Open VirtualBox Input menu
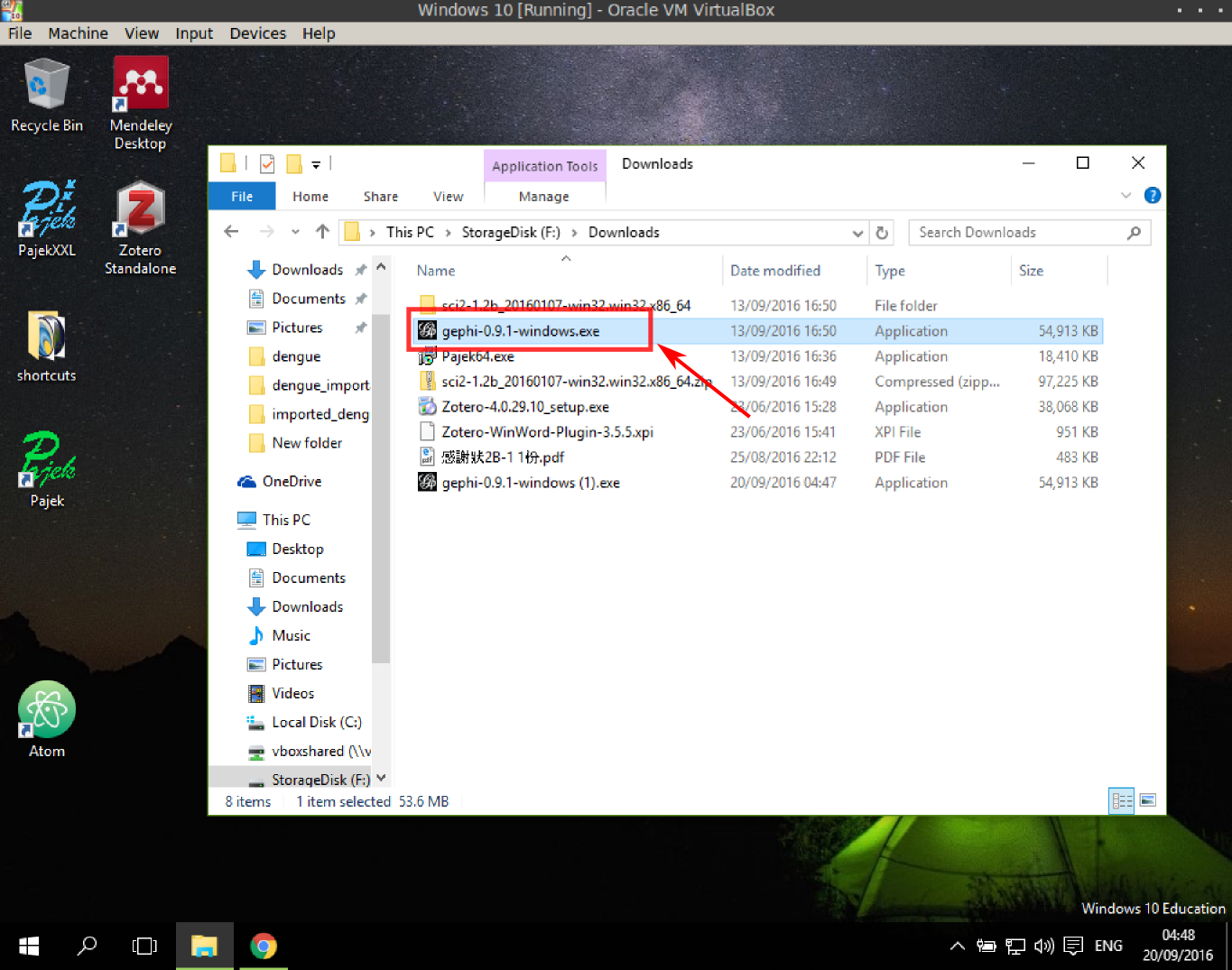This screenshot has width=1232, height=970. coord(194,33)
